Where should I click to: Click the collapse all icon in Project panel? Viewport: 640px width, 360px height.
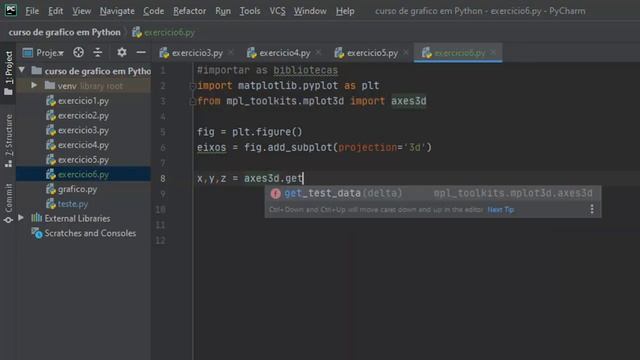(x=98, y=52)
